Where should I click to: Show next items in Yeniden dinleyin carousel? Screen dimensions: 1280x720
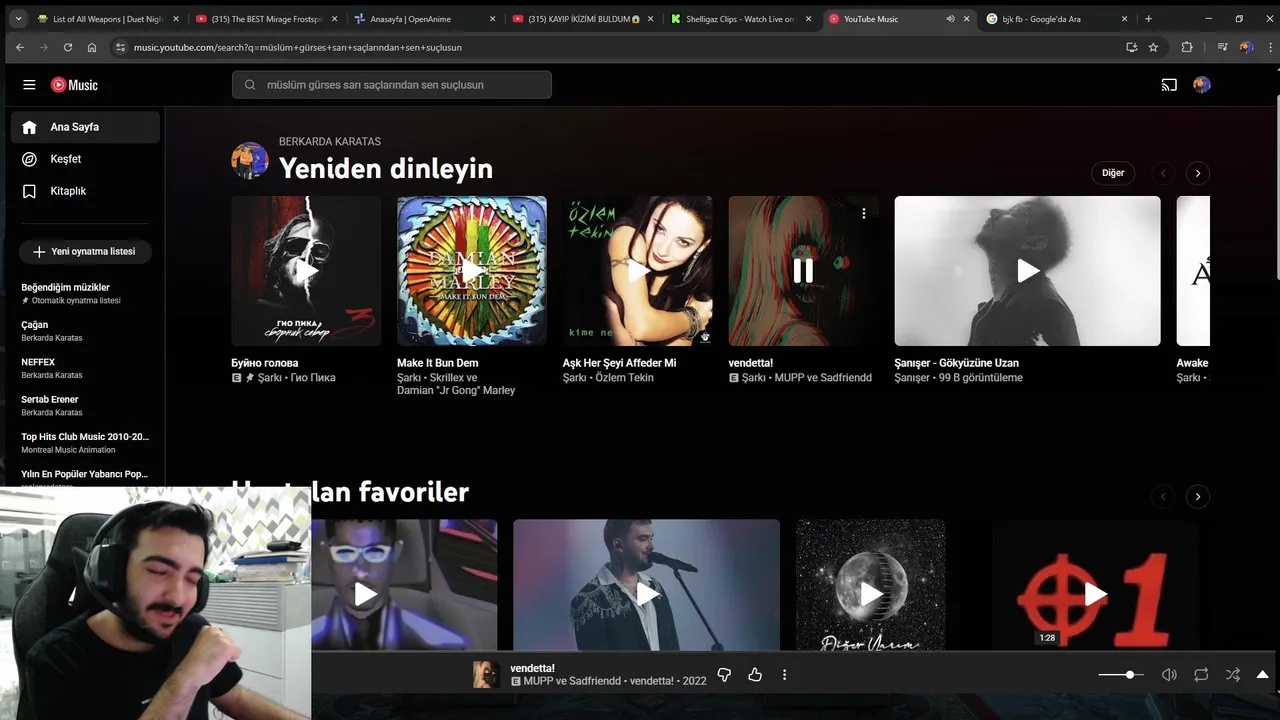point(1198,173)
